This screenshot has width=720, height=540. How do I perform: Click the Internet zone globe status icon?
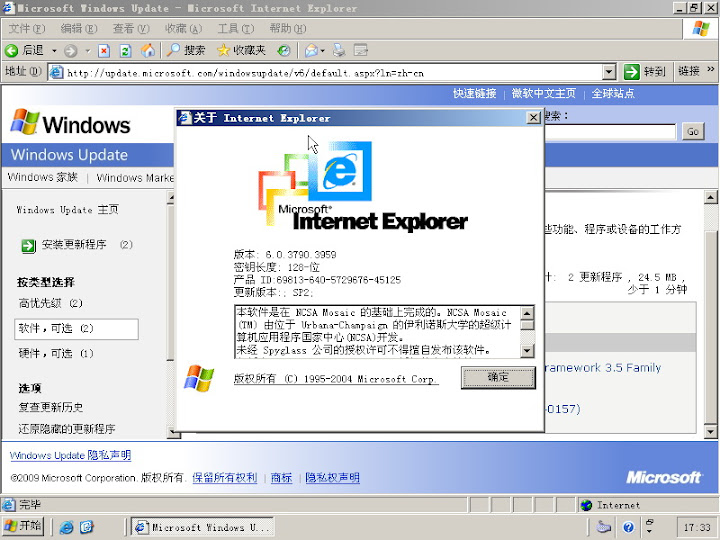pyautogui.click(x=586, y=505)
